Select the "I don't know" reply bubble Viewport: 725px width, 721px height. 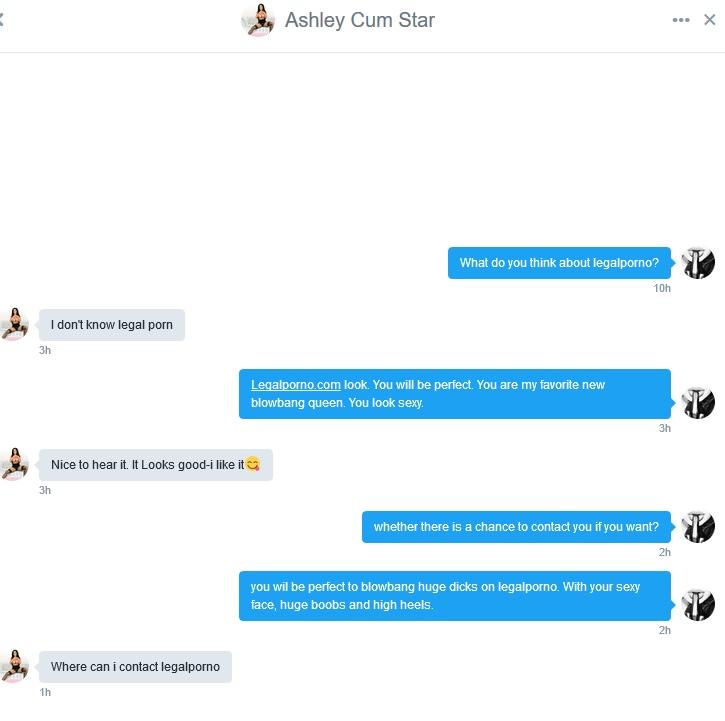click(x=112, y=325)
